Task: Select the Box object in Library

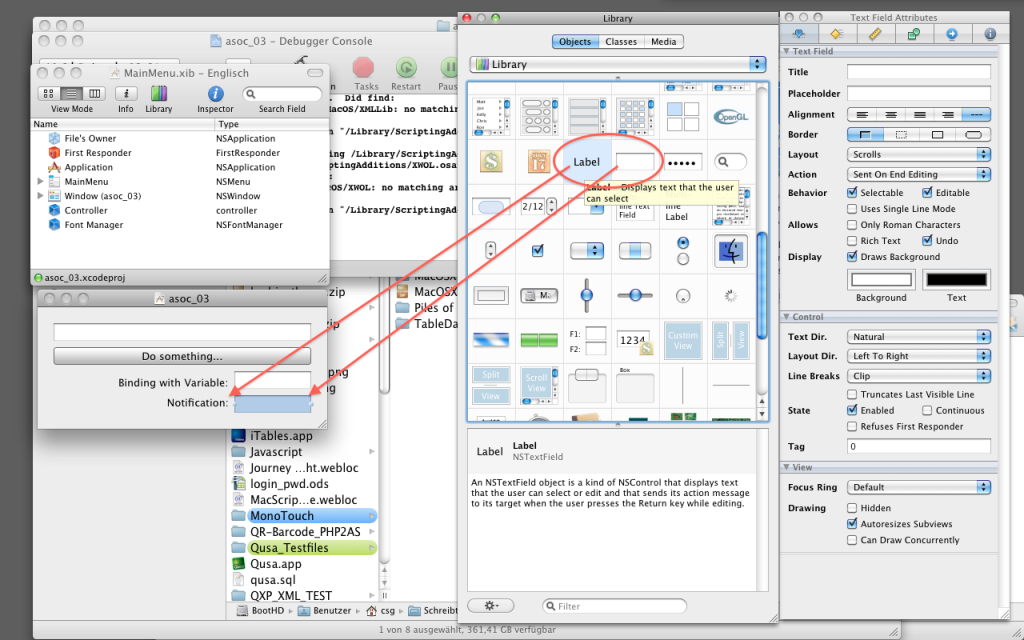Action: (635, 385)
